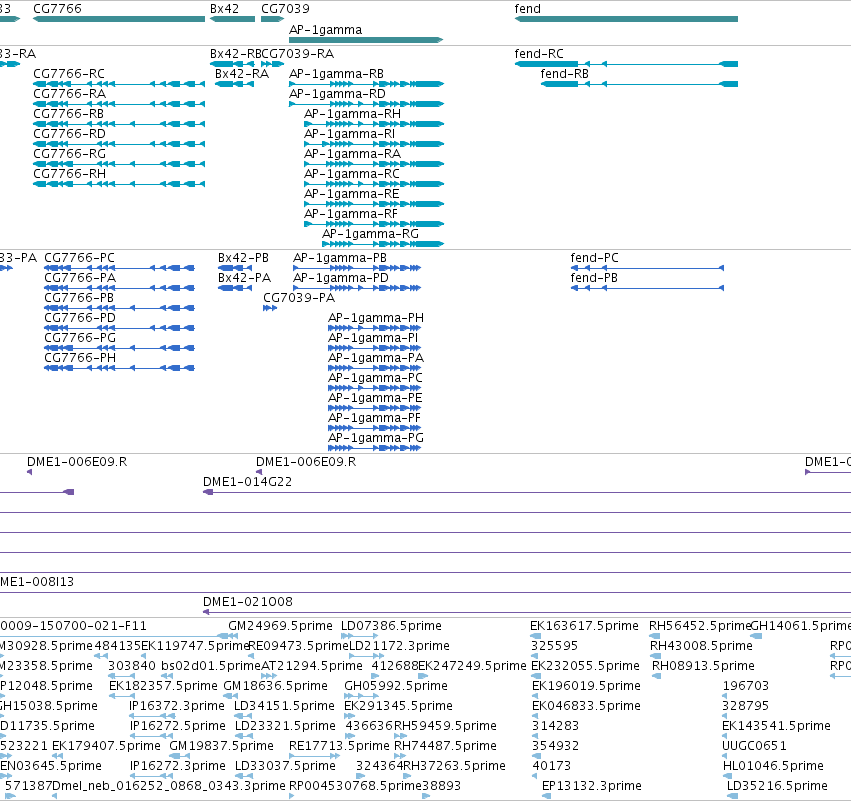The image size is (851, 801).
Task: Open the AP-1gamma-RB transcript label
Action: [336, 73]
